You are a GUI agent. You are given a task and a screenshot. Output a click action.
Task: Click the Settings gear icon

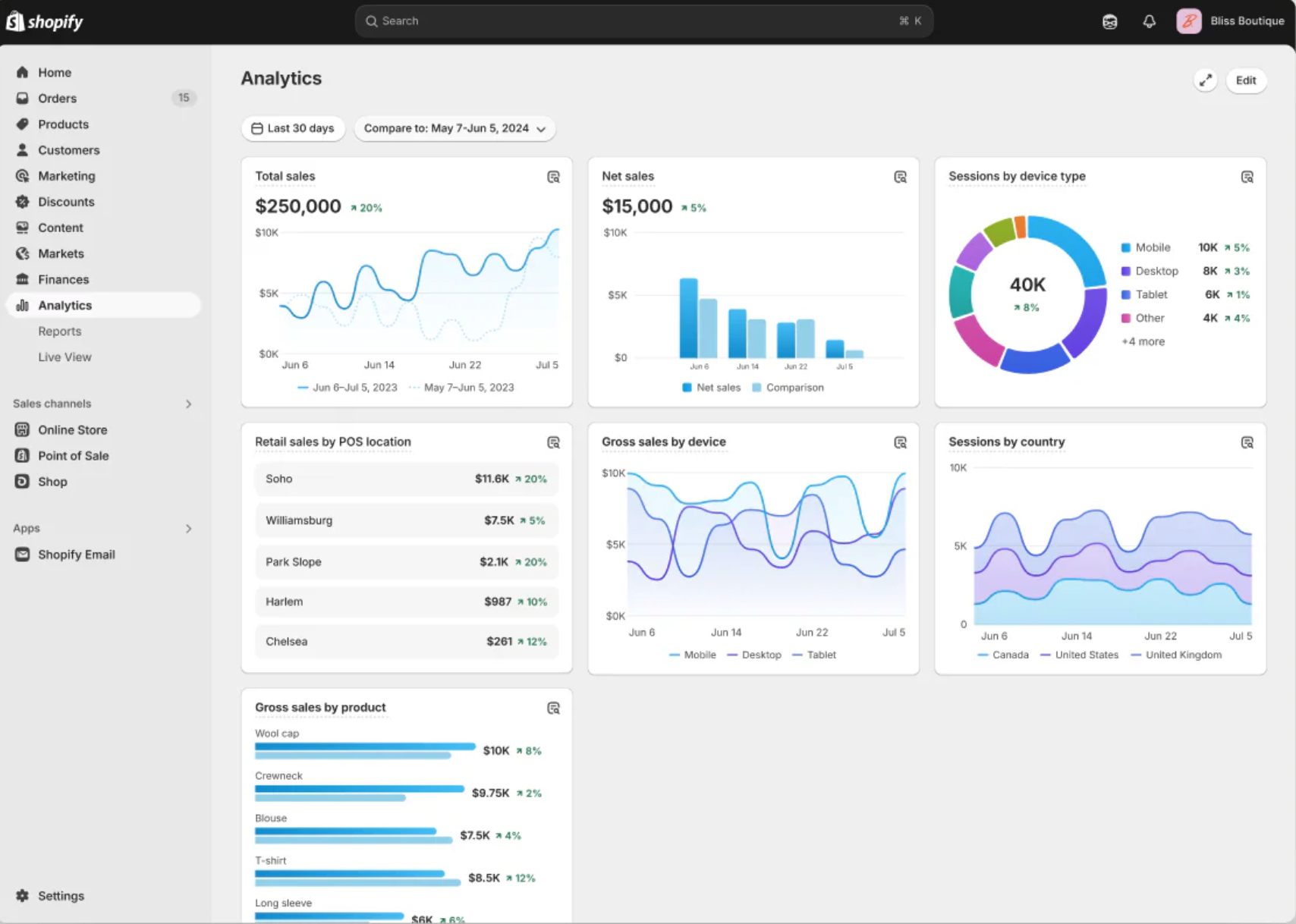click(x=23, y=896)
